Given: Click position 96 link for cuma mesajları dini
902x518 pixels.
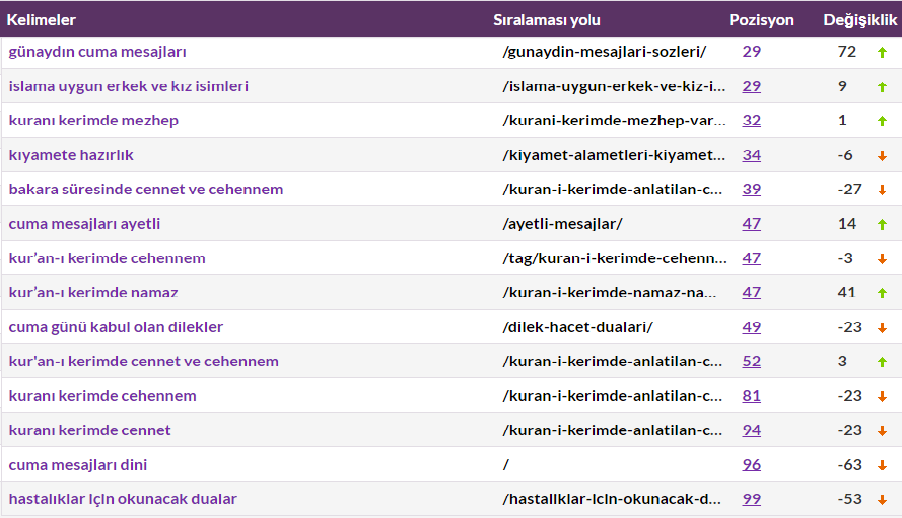Looking at the screenshot, I should tap(751, 464).
